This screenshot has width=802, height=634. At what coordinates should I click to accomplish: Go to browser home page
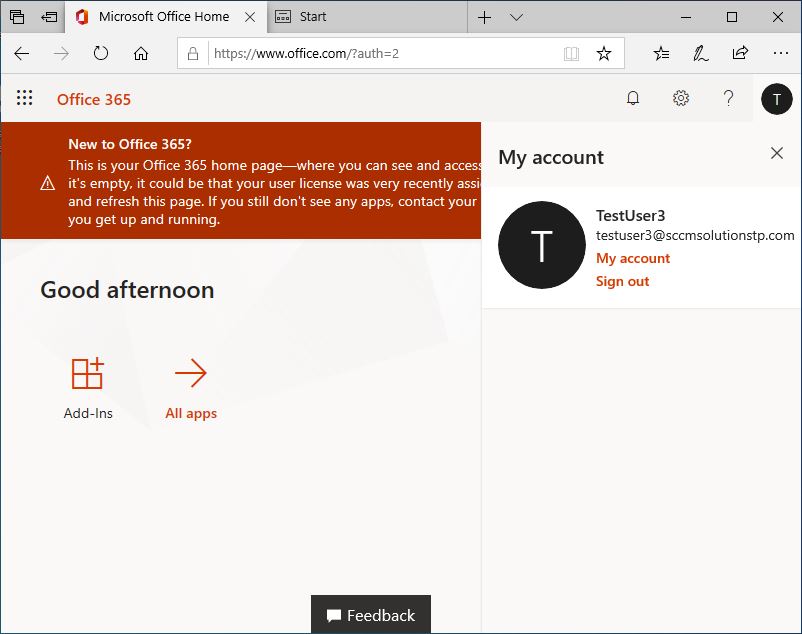pos(141,54)
